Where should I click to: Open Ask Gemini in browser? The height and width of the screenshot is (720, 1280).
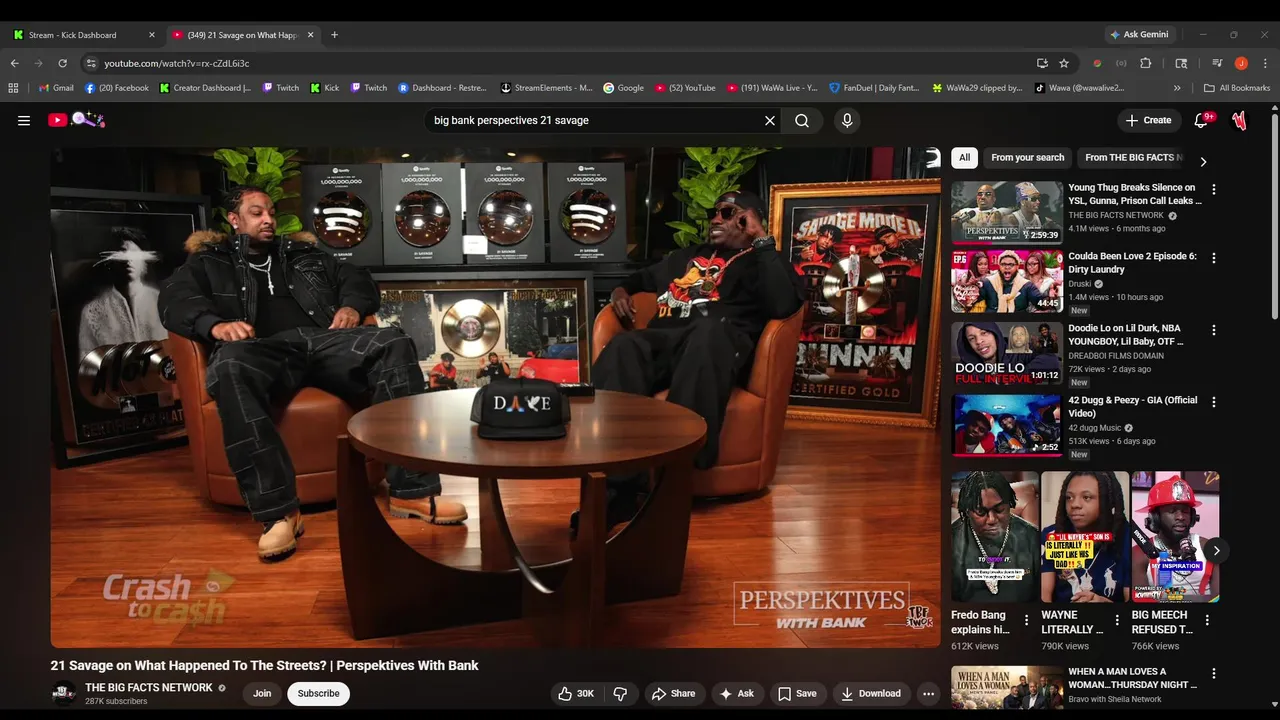(1140, 34)
